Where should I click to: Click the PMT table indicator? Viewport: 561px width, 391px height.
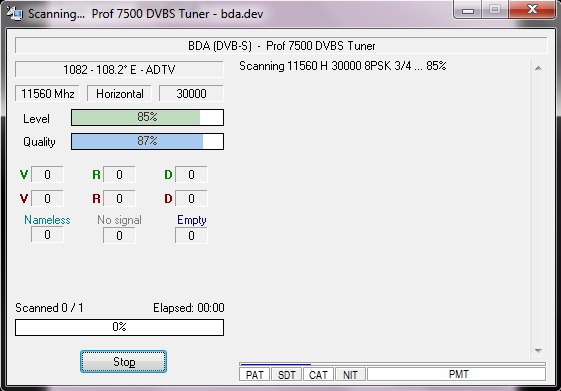(457, 375)
